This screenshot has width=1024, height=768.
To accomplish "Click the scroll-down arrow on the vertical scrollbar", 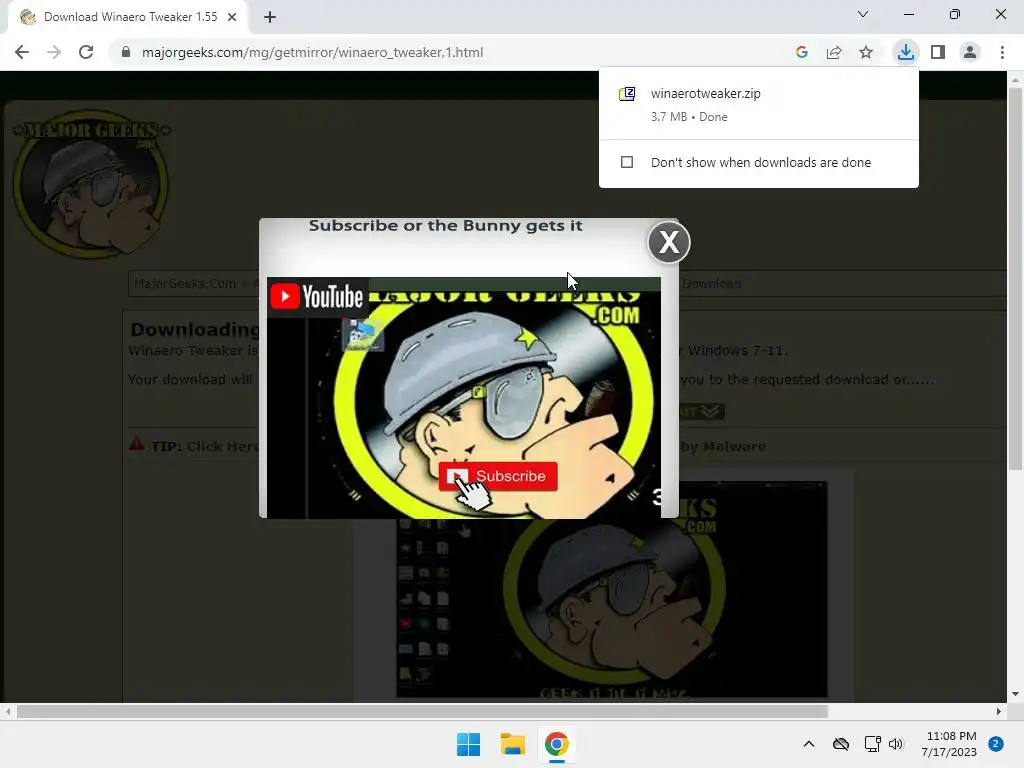I will coord(1015,694).
